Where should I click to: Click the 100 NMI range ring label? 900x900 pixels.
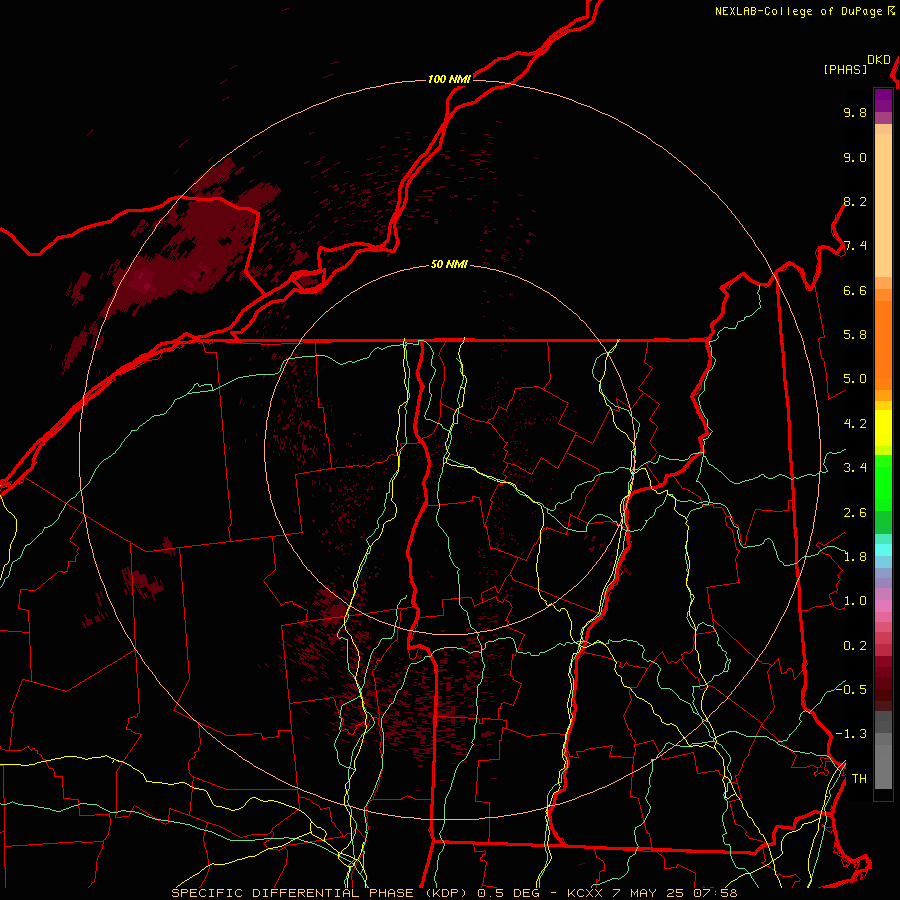tap(449, 79)
